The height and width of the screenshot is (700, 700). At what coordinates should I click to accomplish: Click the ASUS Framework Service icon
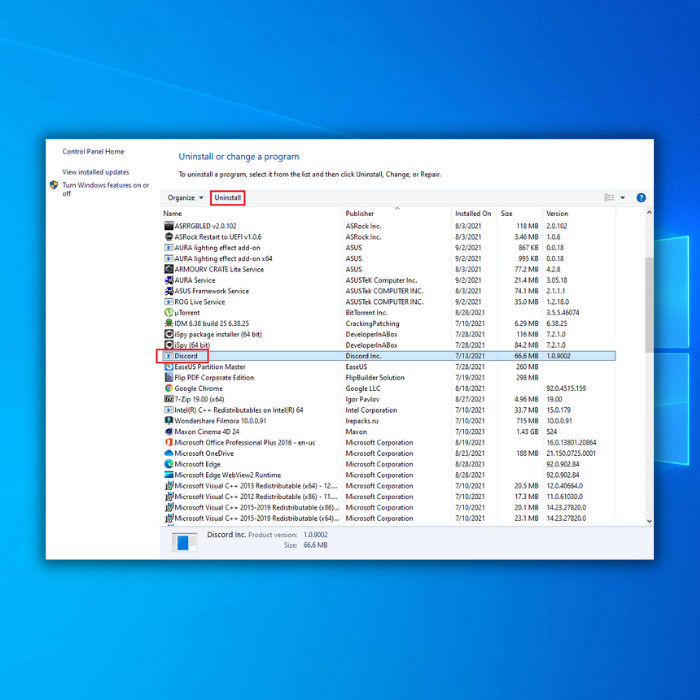168,291
